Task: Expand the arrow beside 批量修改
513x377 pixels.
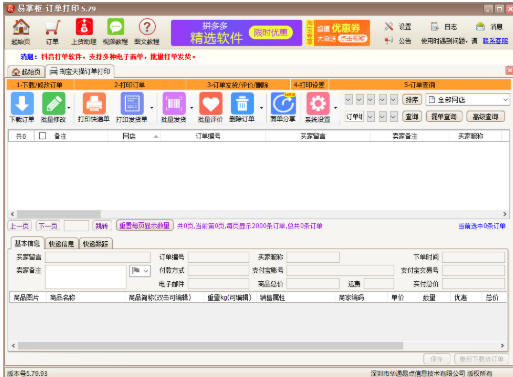Action: click(x=69, y=108)
